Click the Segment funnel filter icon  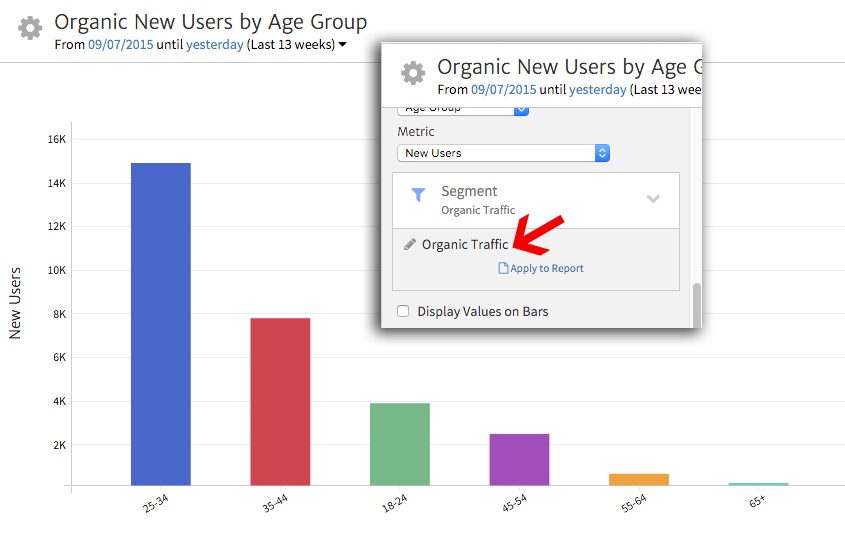pyautogui.click(x=418, y=195)
